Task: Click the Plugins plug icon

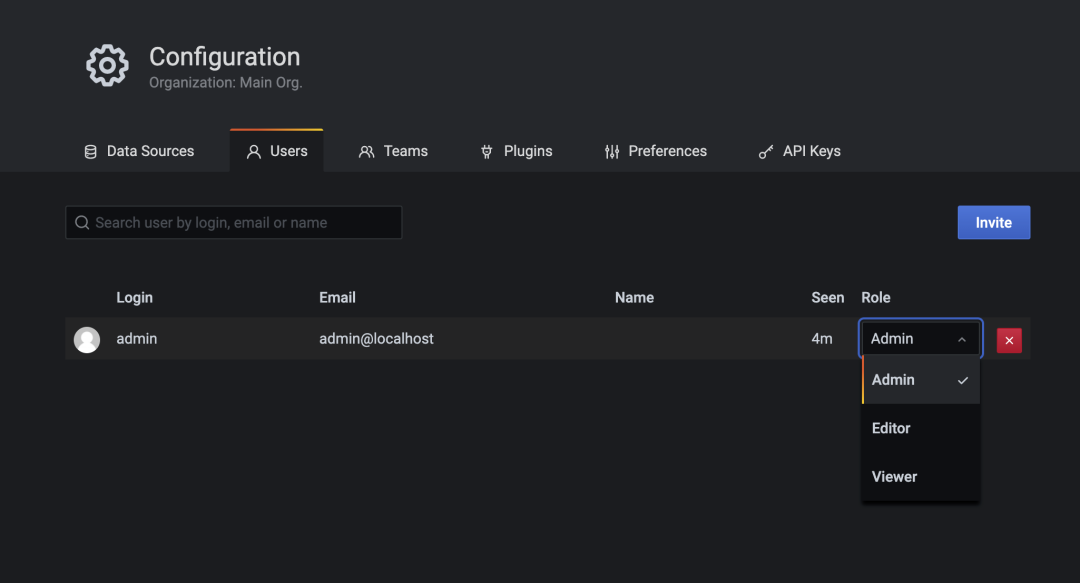Action: pos(487,152)
